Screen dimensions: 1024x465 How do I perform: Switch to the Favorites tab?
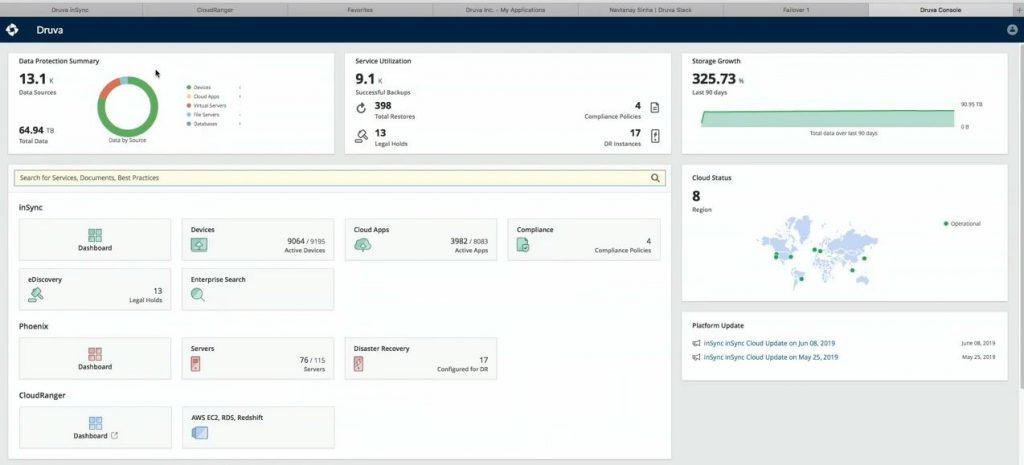(360, 10)
